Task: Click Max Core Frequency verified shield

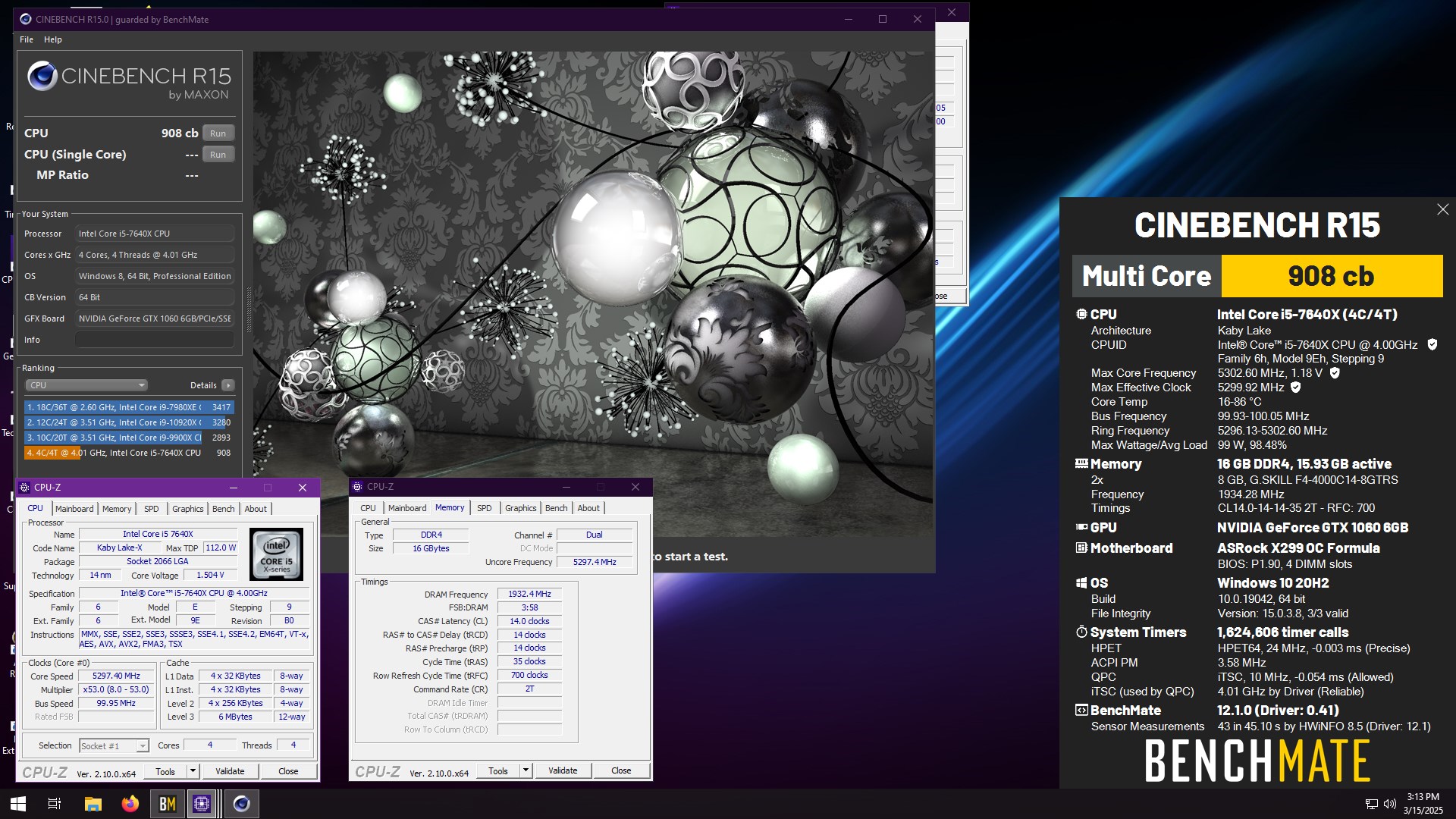Action: coord(1335,372)
